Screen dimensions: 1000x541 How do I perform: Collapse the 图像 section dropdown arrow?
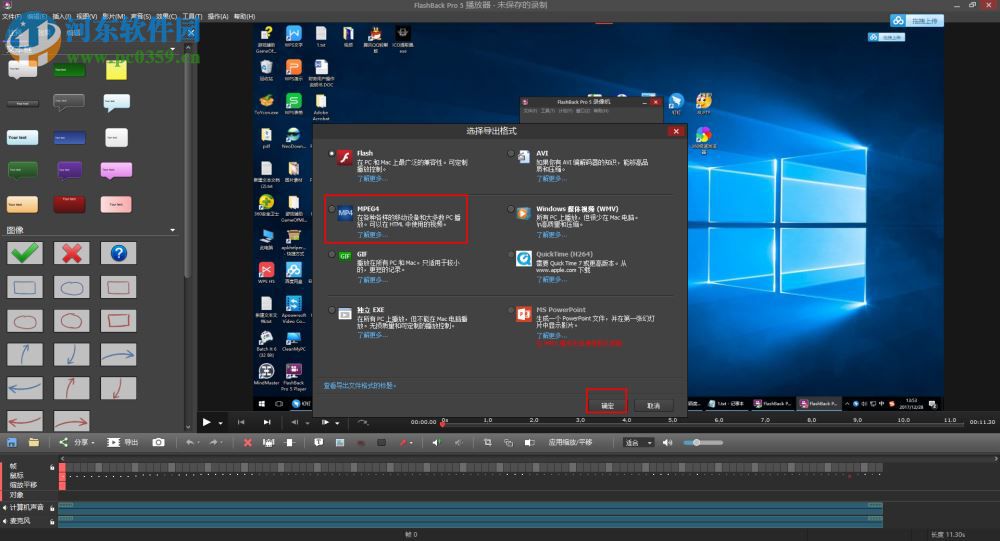172,230
